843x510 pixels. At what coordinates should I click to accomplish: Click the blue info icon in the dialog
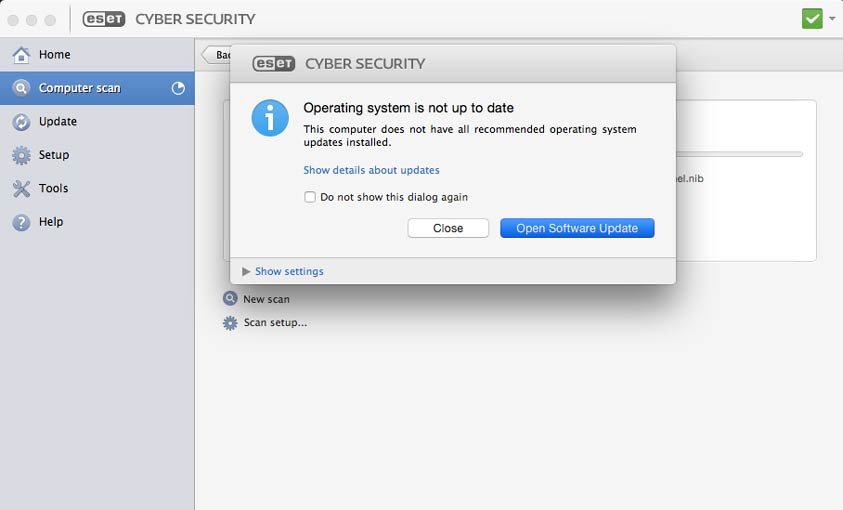coord(270,118)
